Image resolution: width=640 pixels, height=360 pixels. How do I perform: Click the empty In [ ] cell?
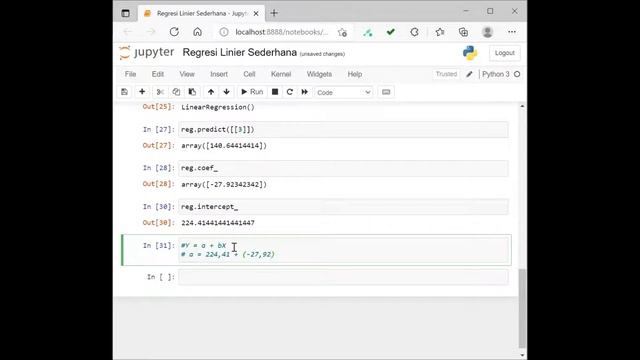coord(343,277)
